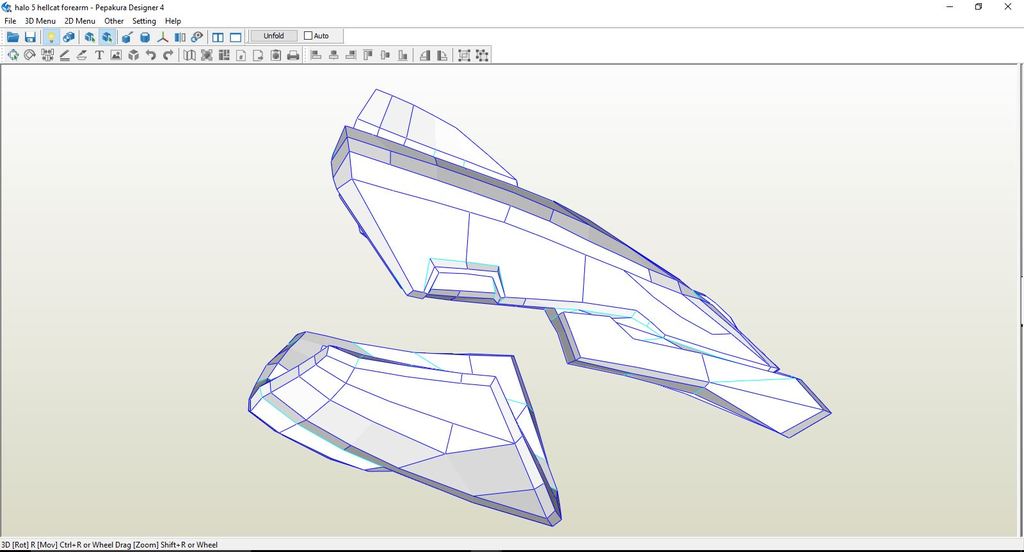This screenshot has width=1024, height=552.
Task: Redo the last action
Action: click(168, 56)
